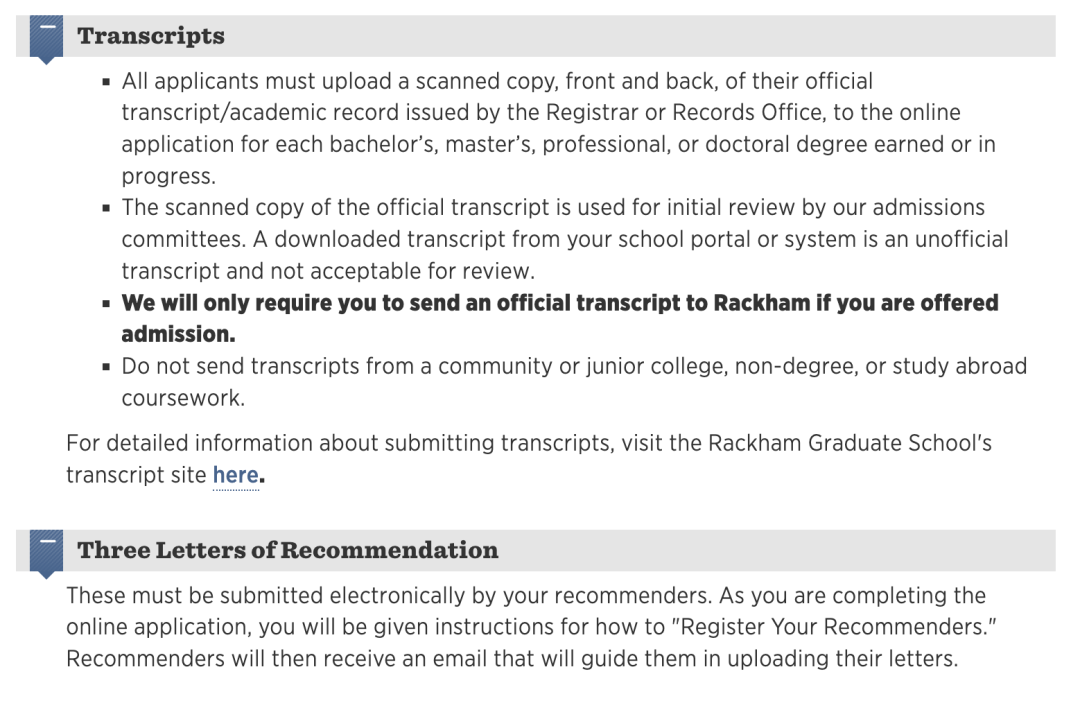The image size is (1080, 710).
Task: Open the Rackham transcript site 'here' link
Action: (x=236, y=475)
